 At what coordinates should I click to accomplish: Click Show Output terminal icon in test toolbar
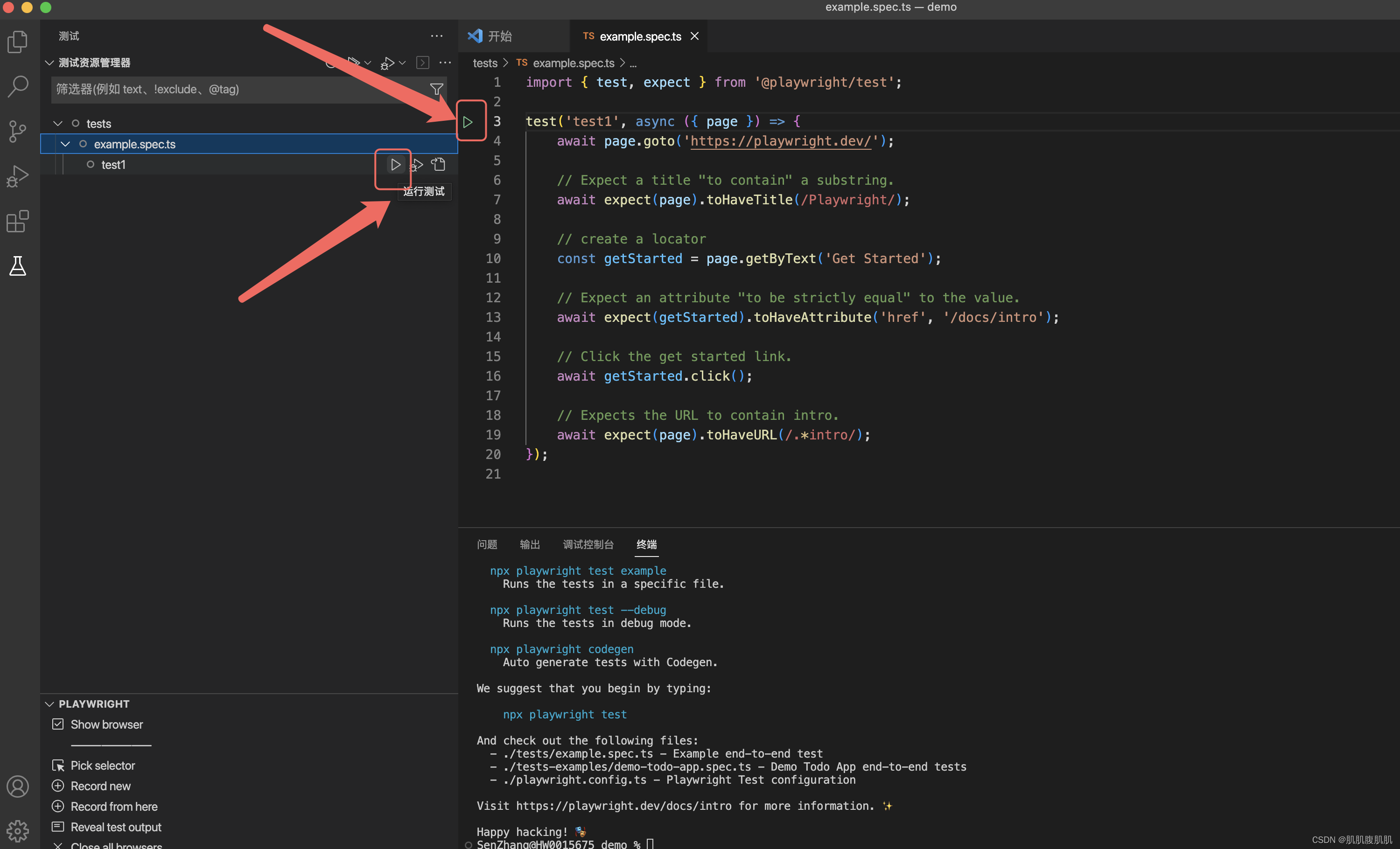pyautogui.click(x=423, y=63)
